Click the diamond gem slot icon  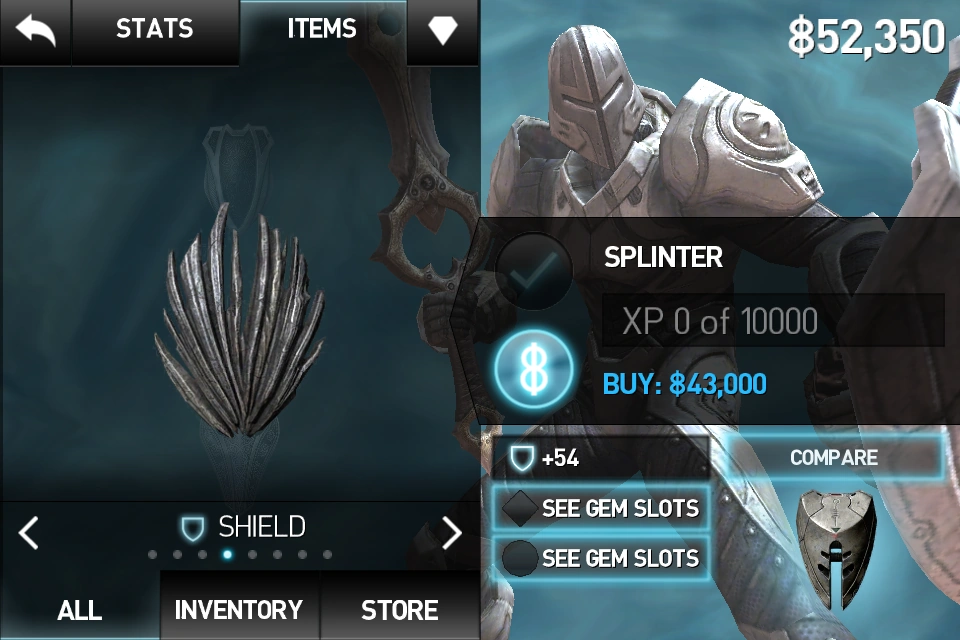click(520, 508)
